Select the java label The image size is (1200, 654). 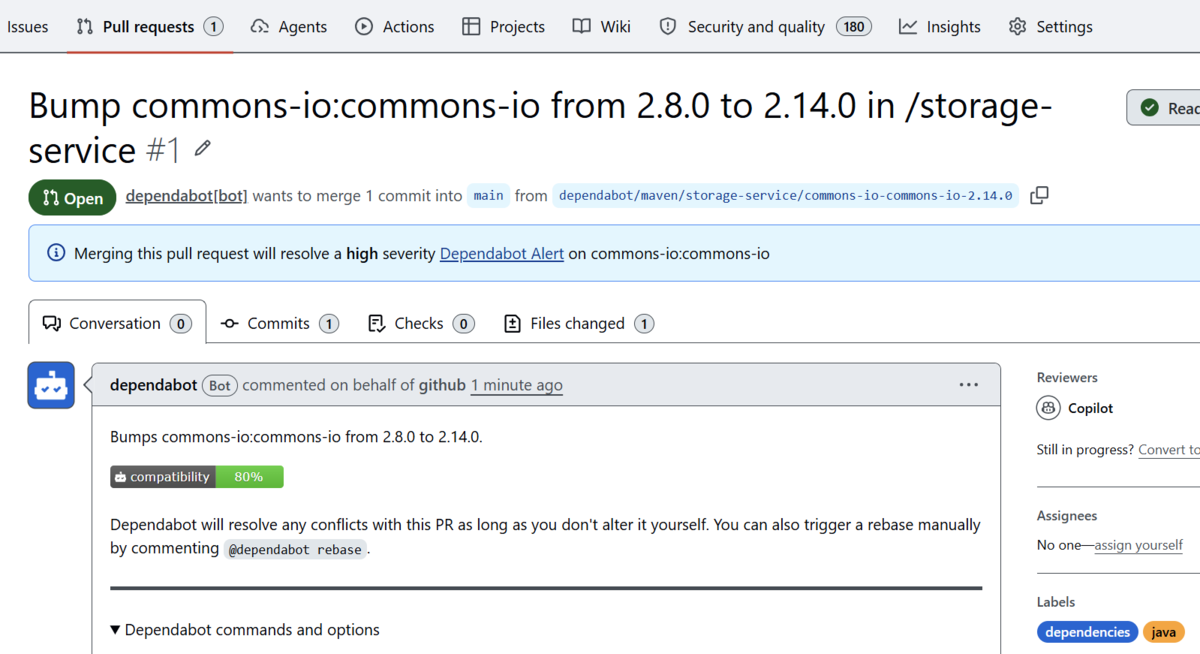(x=1163, y=632)
